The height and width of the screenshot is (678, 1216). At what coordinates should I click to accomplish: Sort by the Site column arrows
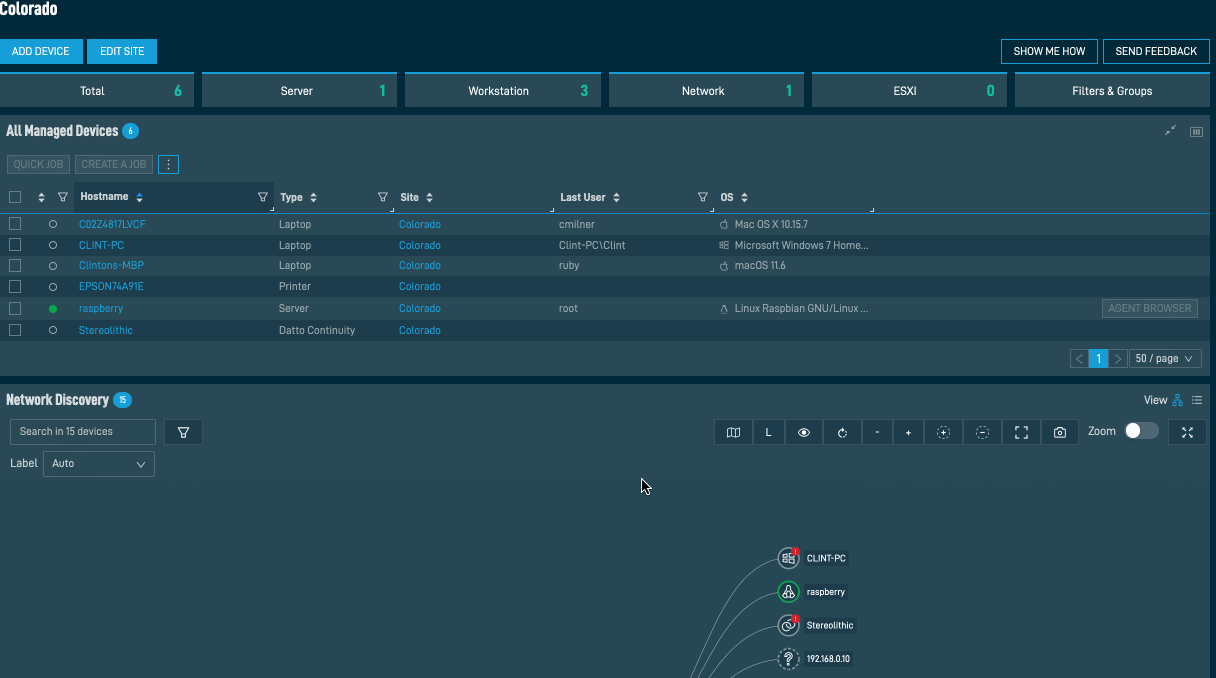pyautogui.click(x=429, y=198)
